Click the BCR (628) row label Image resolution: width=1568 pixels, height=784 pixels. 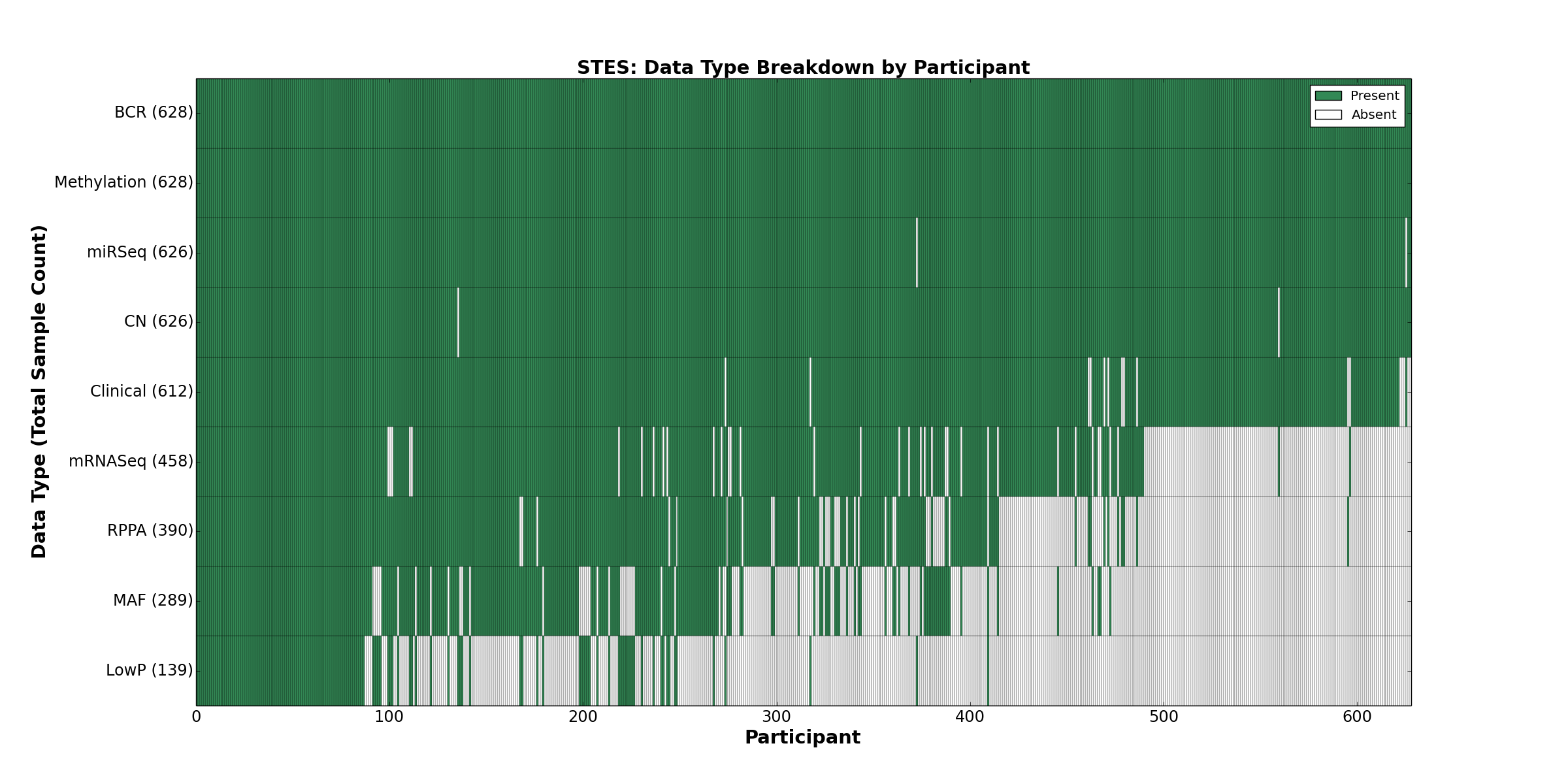click(x=154, y=113)
